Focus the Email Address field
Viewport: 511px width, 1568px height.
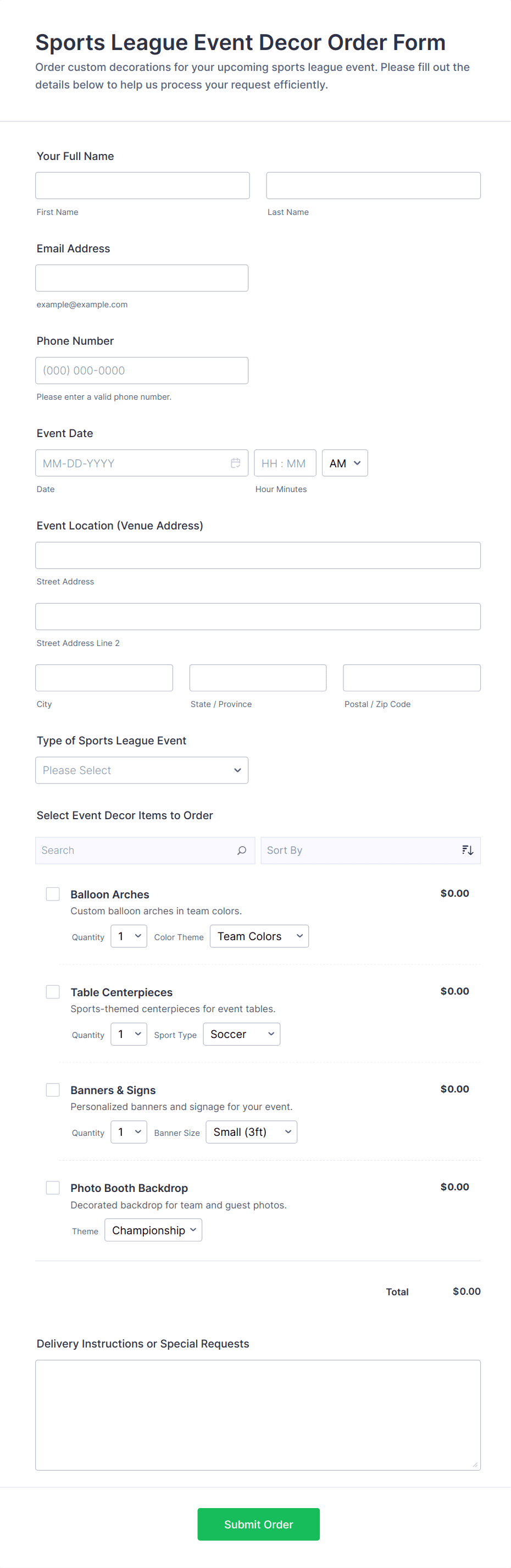pos(142,278)
